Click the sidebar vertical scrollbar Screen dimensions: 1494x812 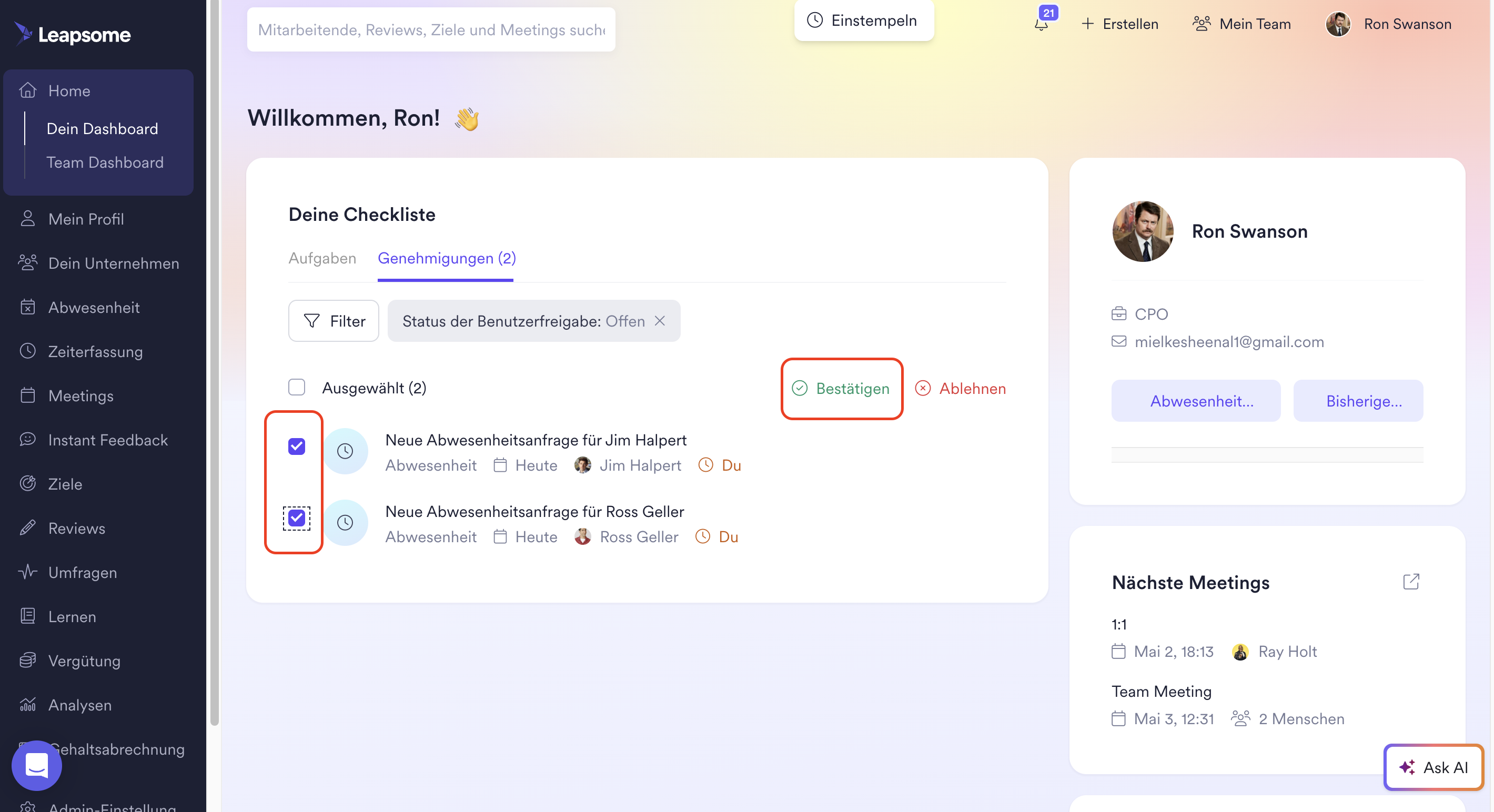click(214, 362)
